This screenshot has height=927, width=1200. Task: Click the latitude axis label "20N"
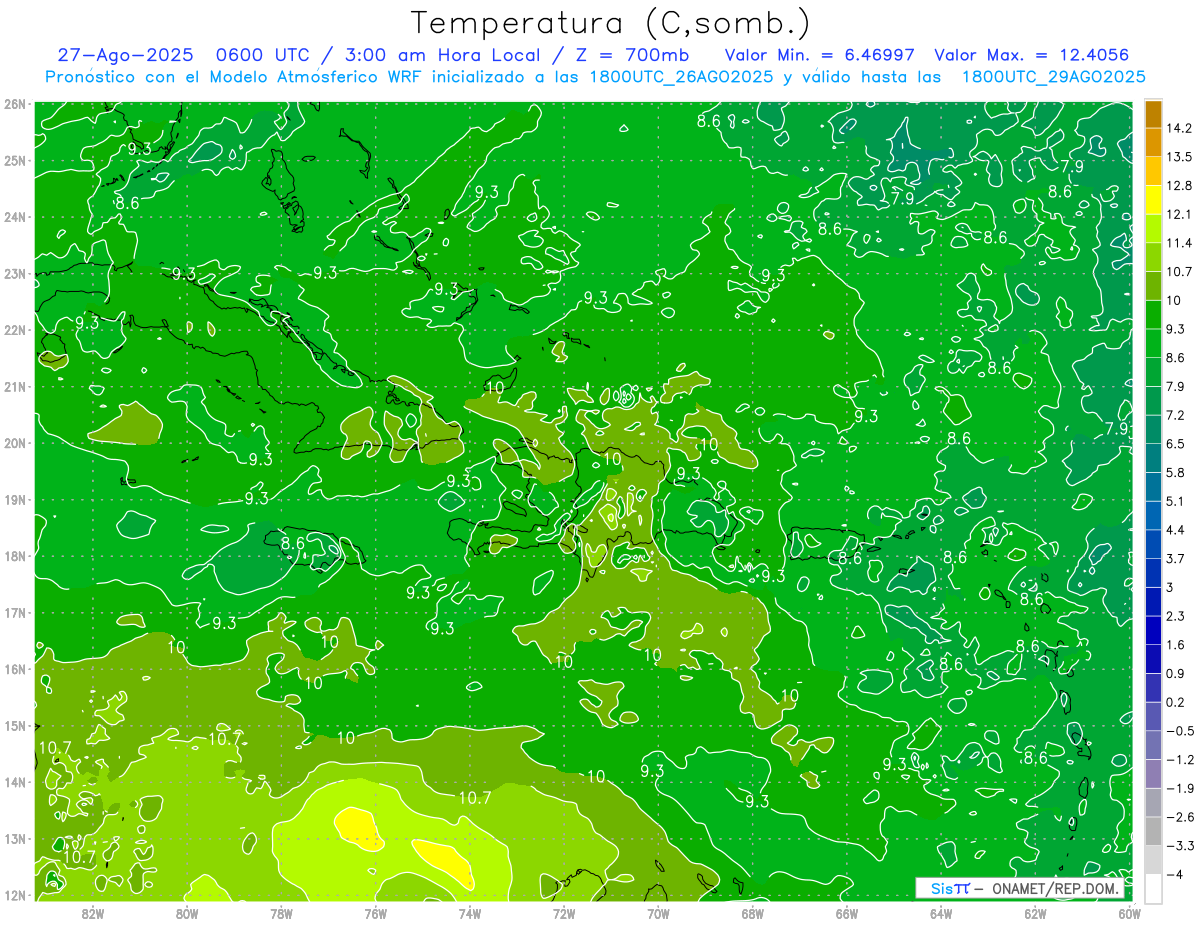[14, 443]
